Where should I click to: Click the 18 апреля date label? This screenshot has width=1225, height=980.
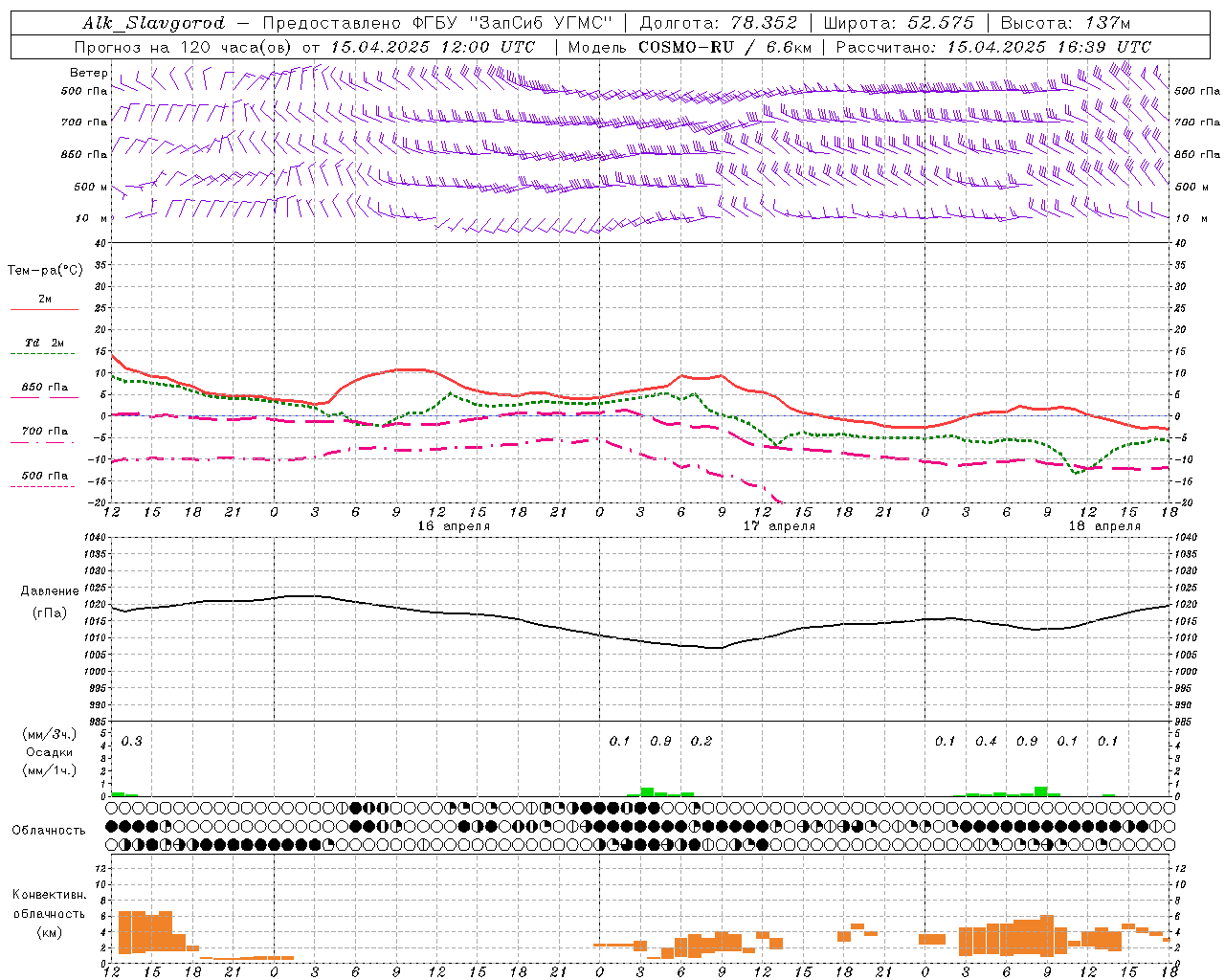click(x=1104, y=526)
